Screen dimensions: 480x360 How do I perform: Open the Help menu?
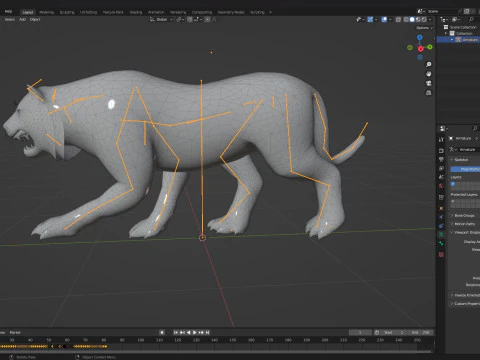point(8,11)
